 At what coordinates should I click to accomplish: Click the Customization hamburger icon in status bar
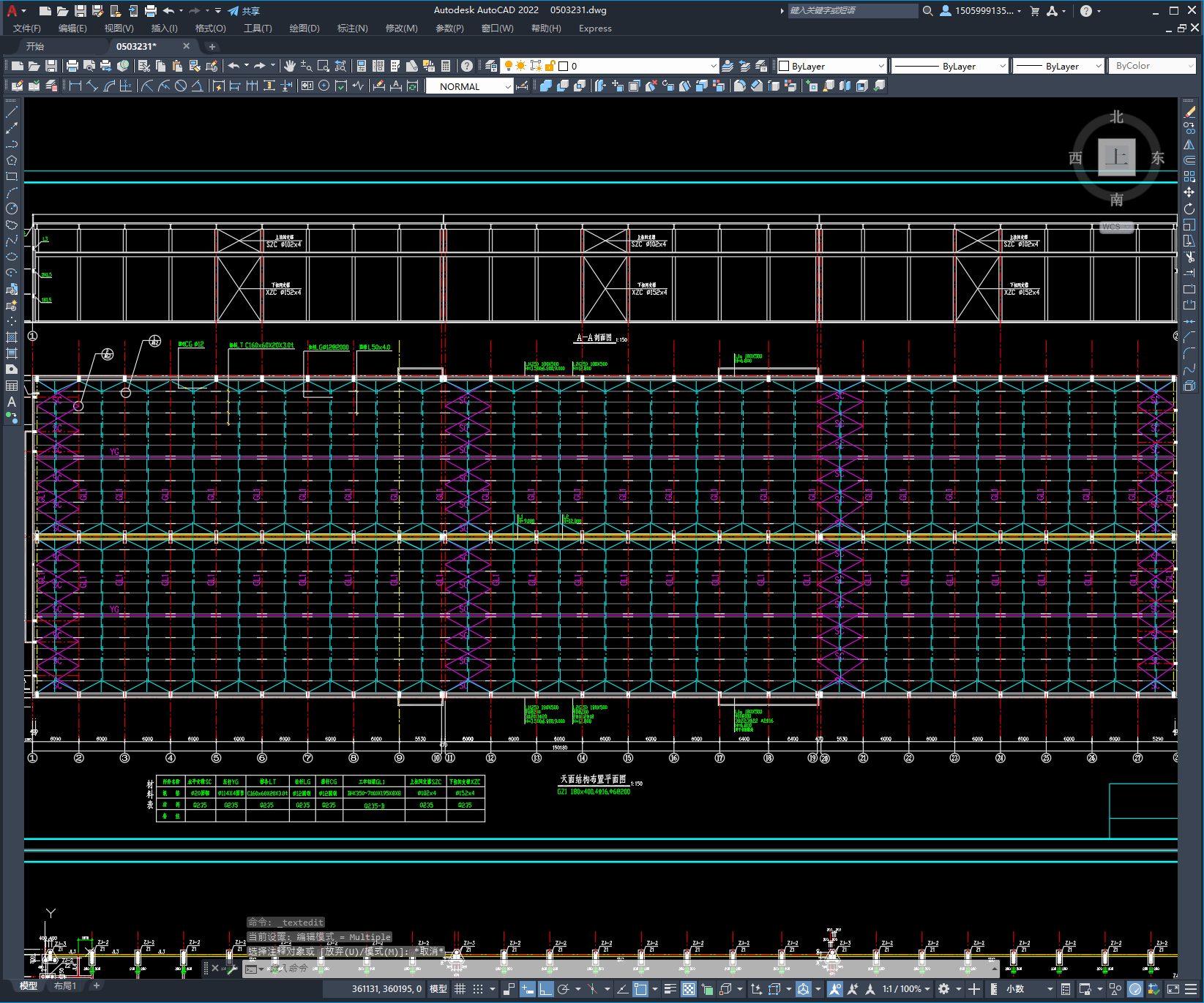1191,989
